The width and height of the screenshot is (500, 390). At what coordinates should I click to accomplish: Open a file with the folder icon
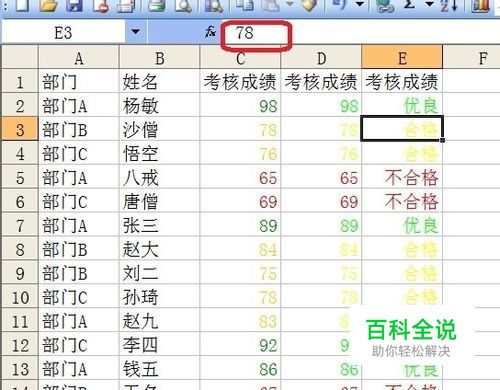[x=49, y=5]
